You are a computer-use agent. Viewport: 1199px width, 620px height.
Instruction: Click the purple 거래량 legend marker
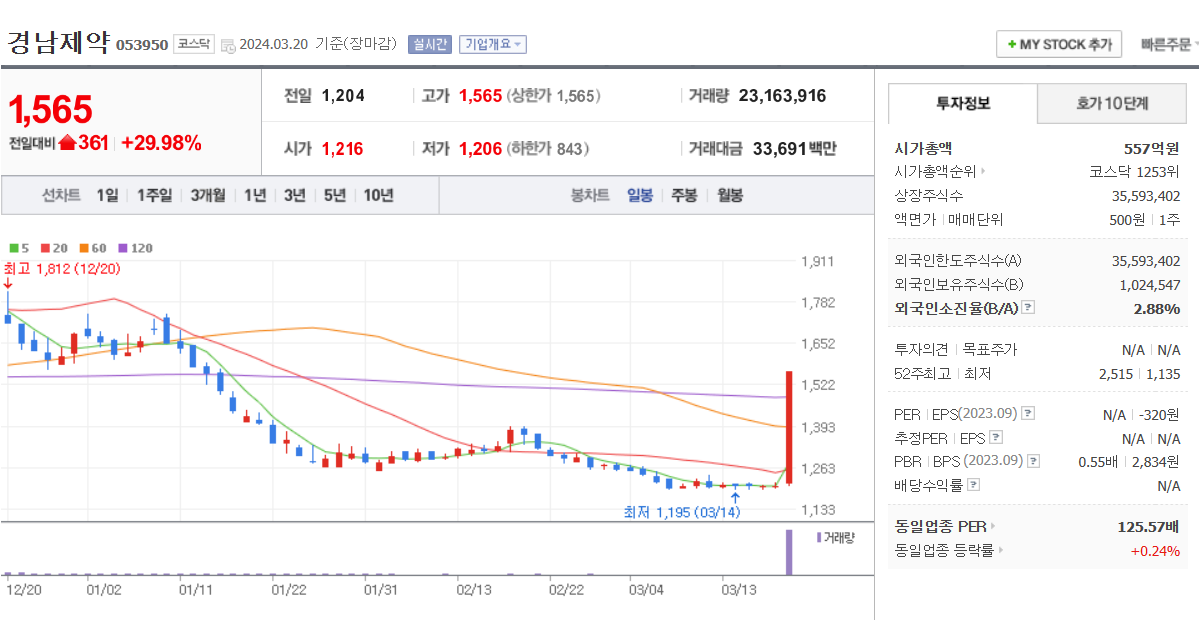(x=819, y=537)
